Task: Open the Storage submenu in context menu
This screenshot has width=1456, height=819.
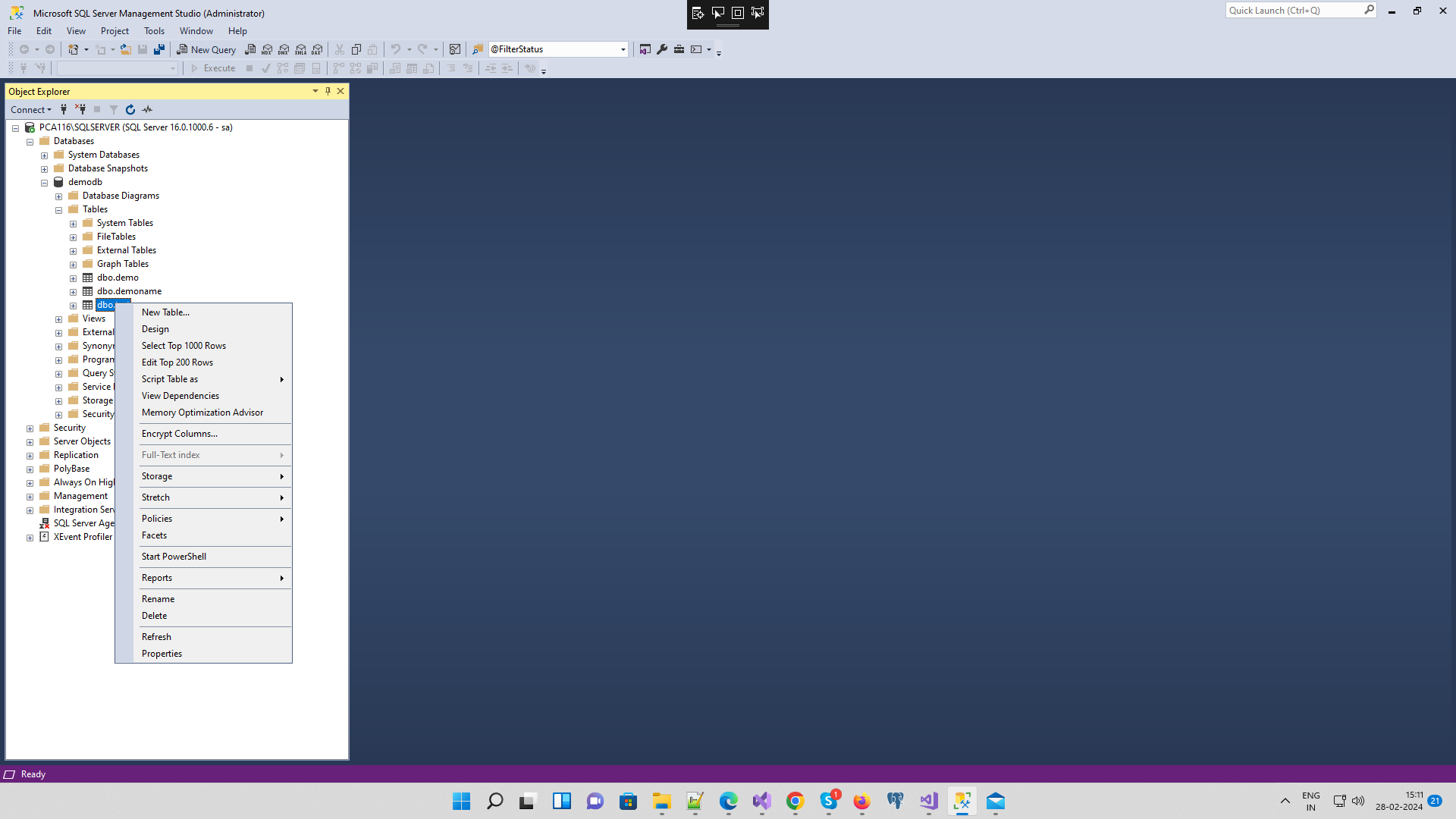Action: 203,476
